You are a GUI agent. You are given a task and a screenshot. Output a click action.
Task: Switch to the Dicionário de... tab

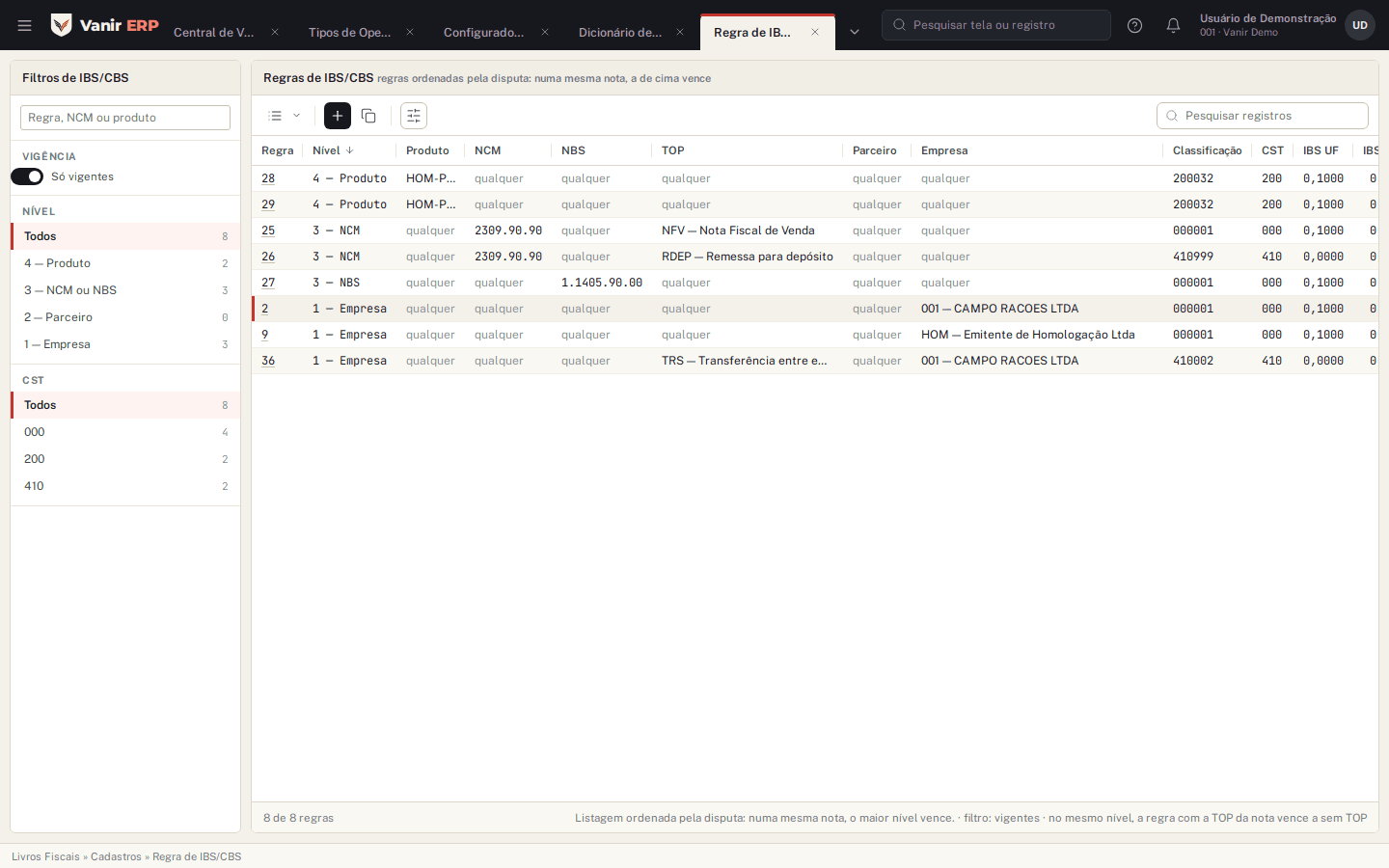point(620,32)
